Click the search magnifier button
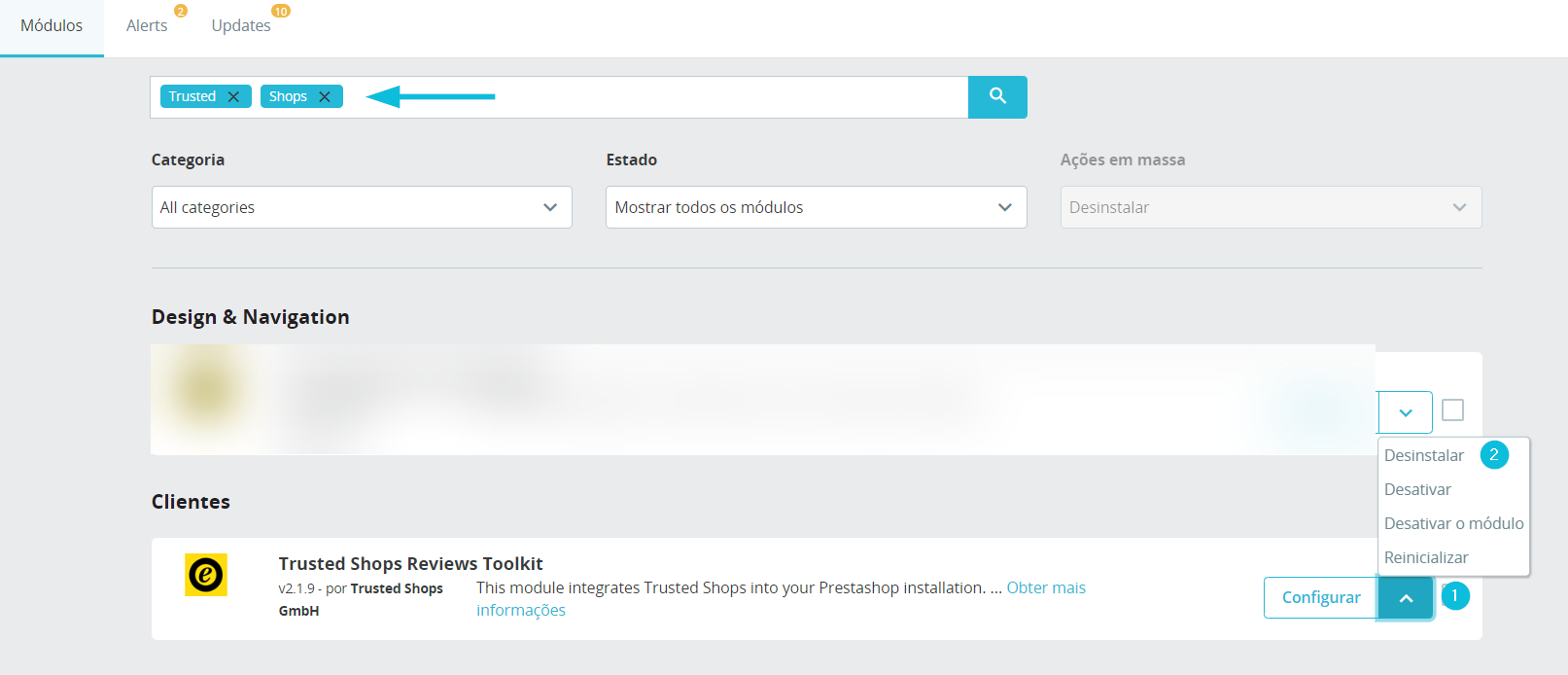 997,96
